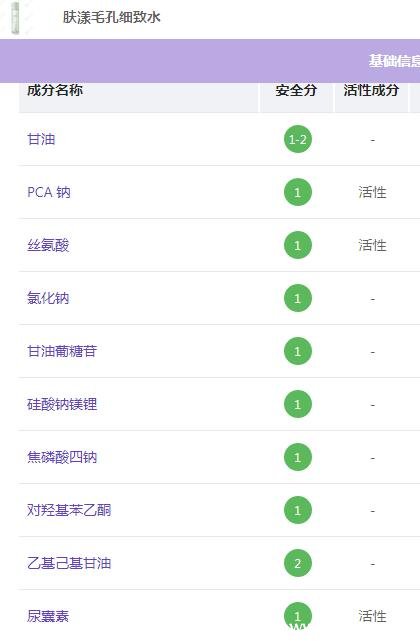Screen dimensions: 420x641
Task: Open the PCA 钠 ingredient link
Action: pyautogui.click(x=49, y=192)
